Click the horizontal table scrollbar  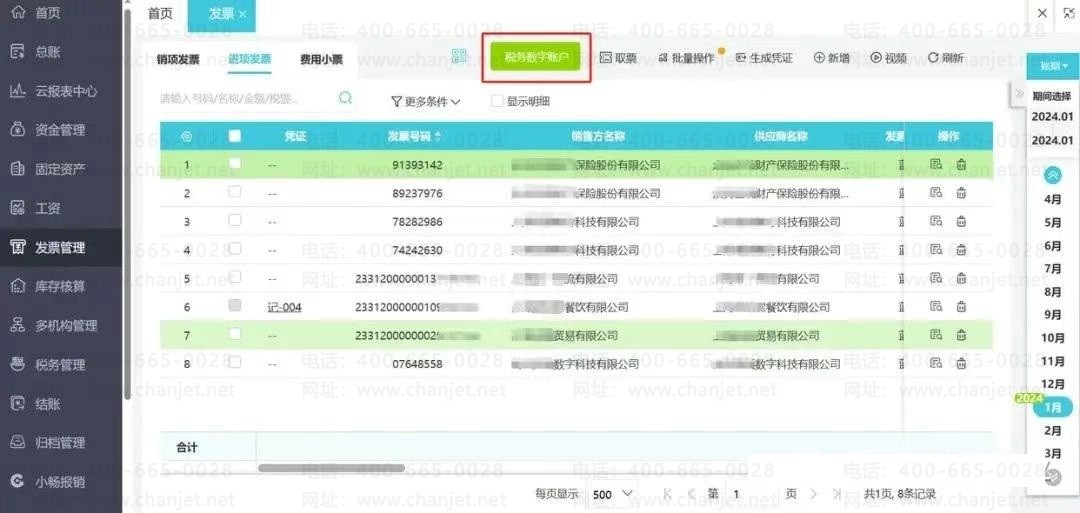pyautogui.click(x=331, y=468)
